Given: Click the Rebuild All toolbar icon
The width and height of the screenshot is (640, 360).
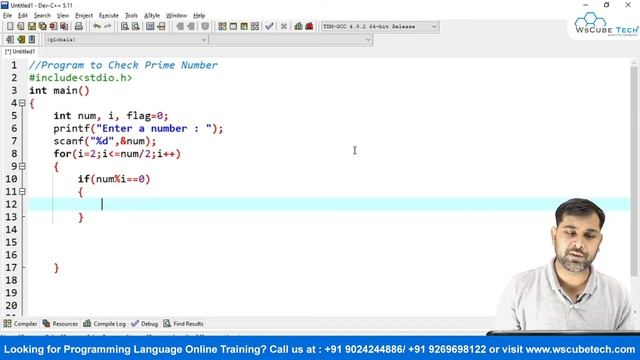Looking at the screenshot, I should pyautogui.click(x=255, y=27).
